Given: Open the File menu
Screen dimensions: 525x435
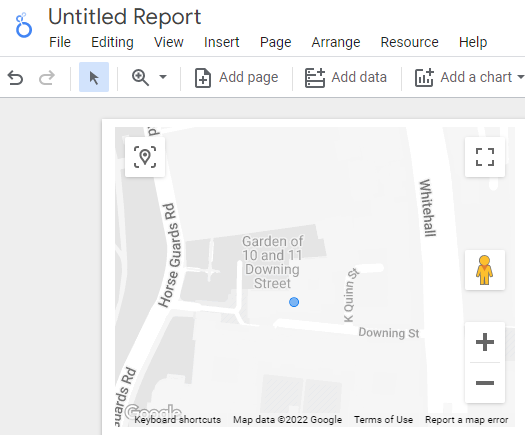Looking at the screenshot, I should pos(60,43).
